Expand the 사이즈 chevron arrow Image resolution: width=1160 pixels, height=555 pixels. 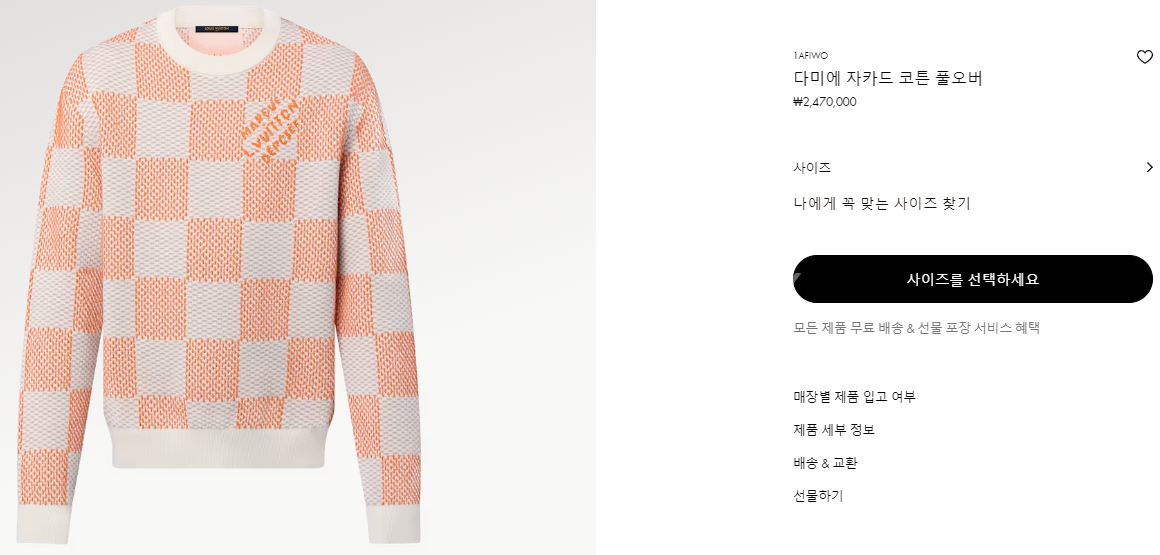click(x=1149, y=167)
